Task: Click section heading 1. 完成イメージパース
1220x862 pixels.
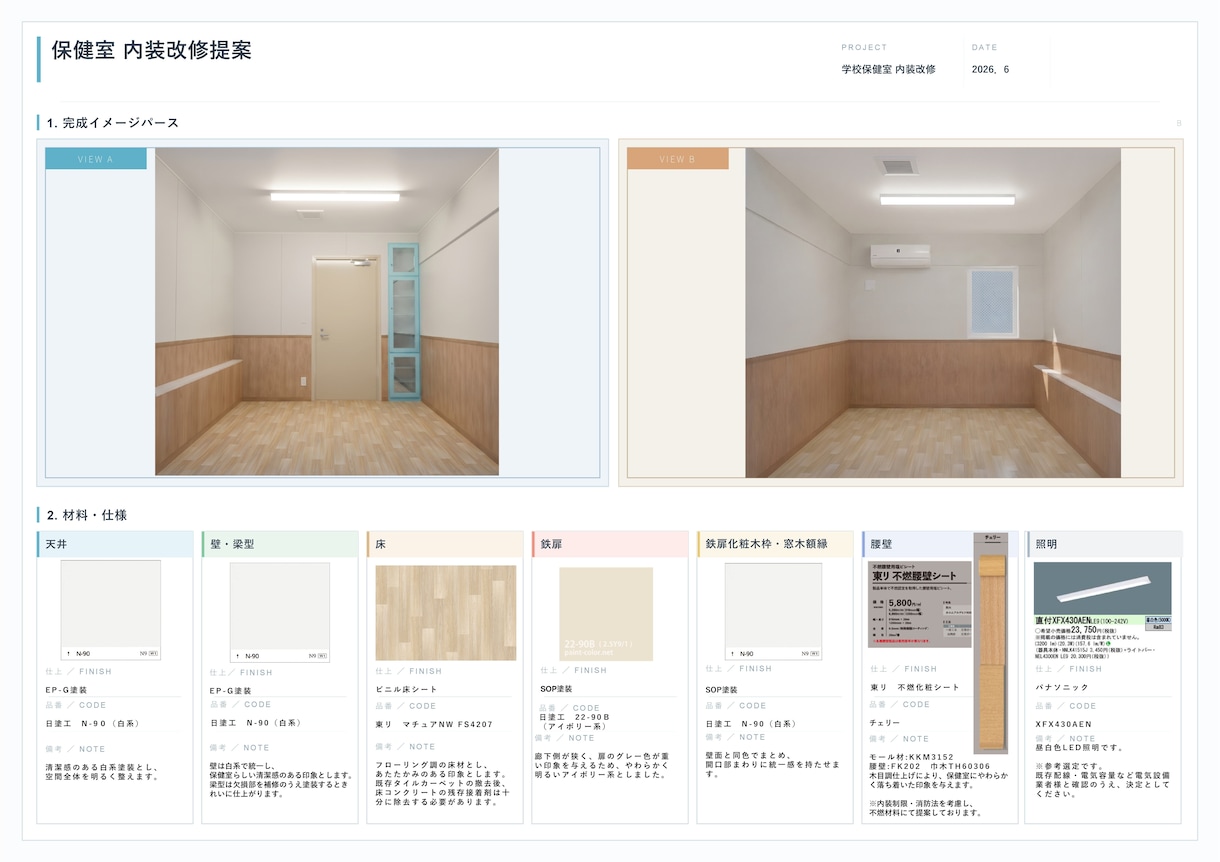Action: (x=113, y=123)
